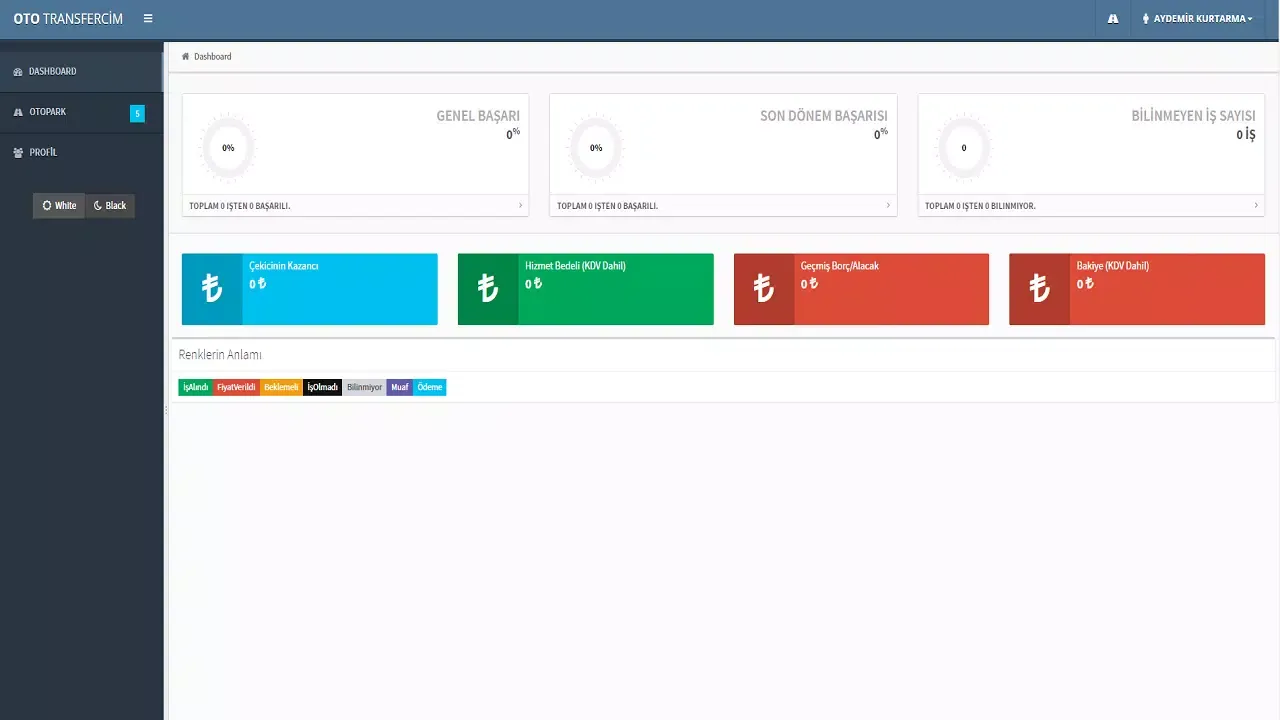Expand BİLİNMEYEN İŞ SAYISI footer arrow

click(x=1256, y=205)
